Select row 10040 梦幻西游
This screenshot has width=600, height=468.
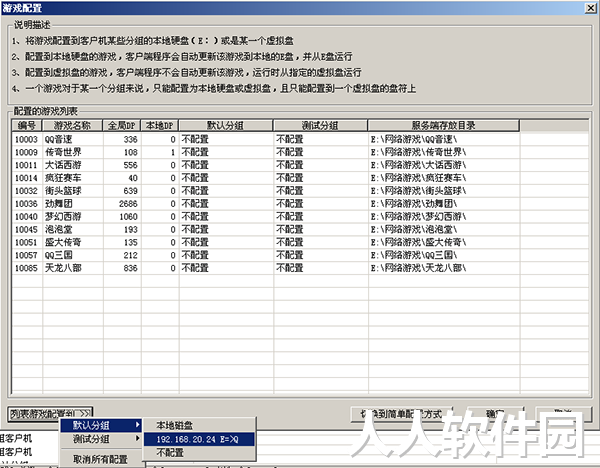(x=300, y=217)
